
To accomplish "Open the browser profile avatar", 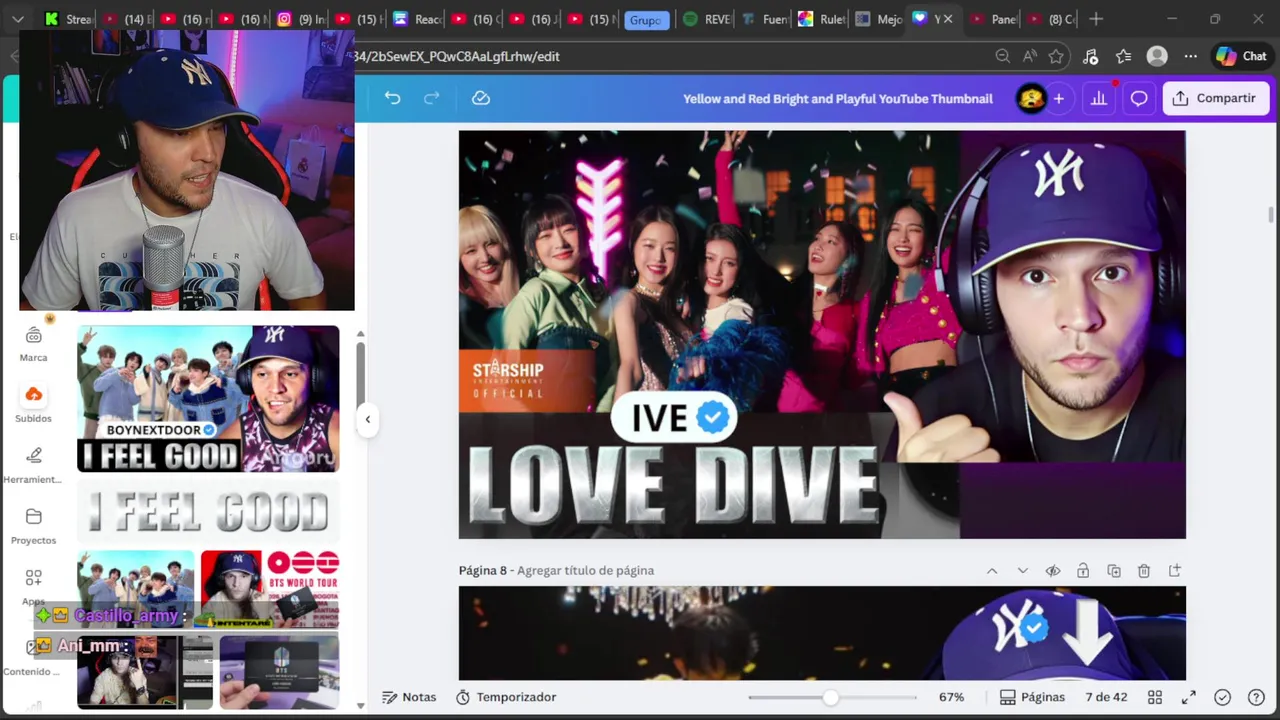I will tap(1157, 57).
